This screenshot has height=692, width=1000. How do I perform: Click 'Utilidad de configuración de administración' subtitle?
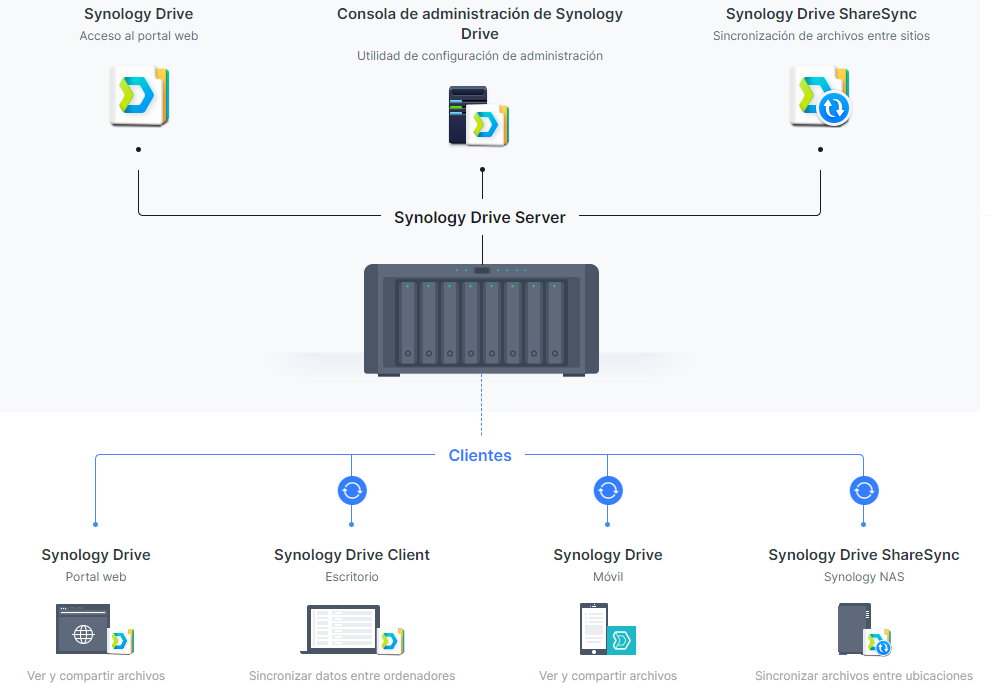click(480, 56)
